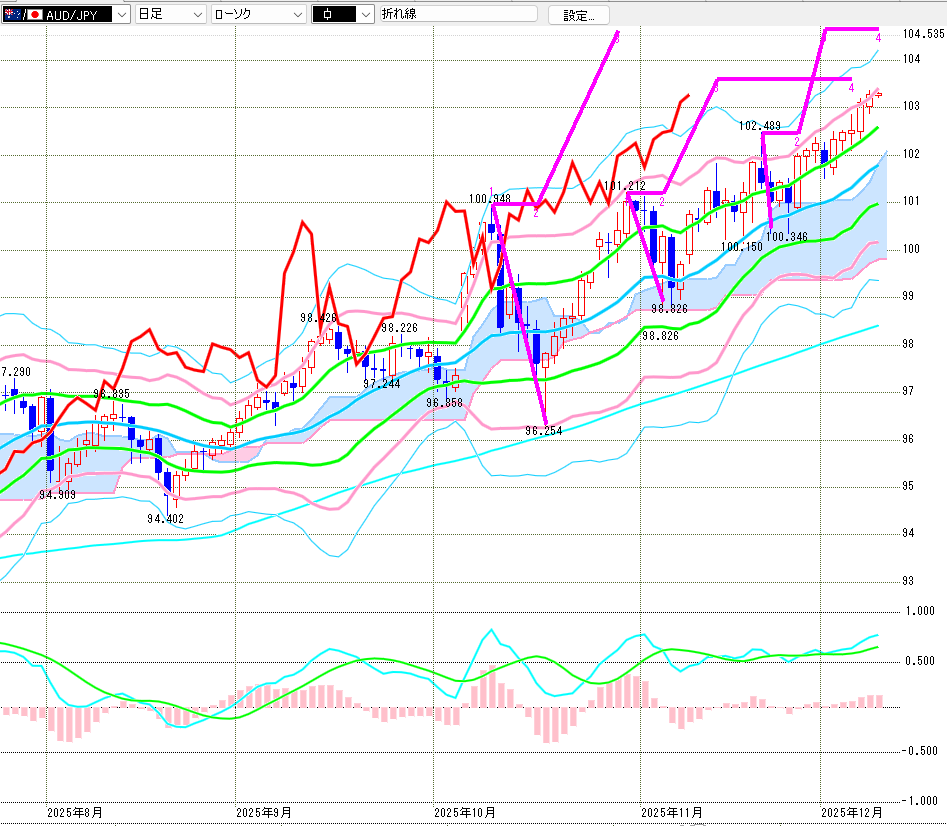Click the 折れ線 text field
This screenshot has width=947, height=826.
click(x=457, y=15)
